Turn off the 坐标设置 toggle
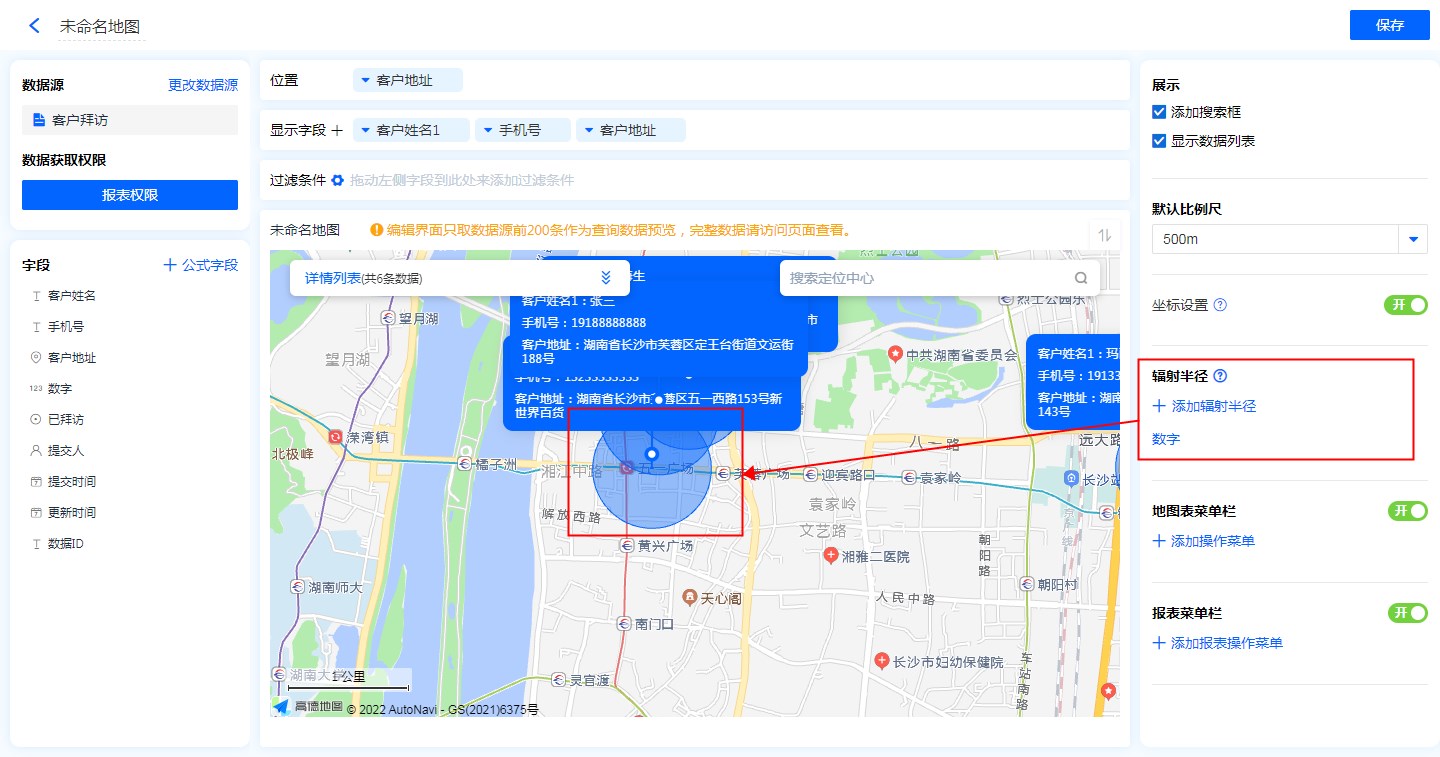Screen dimensions: 1440x757 point(1405,305)
